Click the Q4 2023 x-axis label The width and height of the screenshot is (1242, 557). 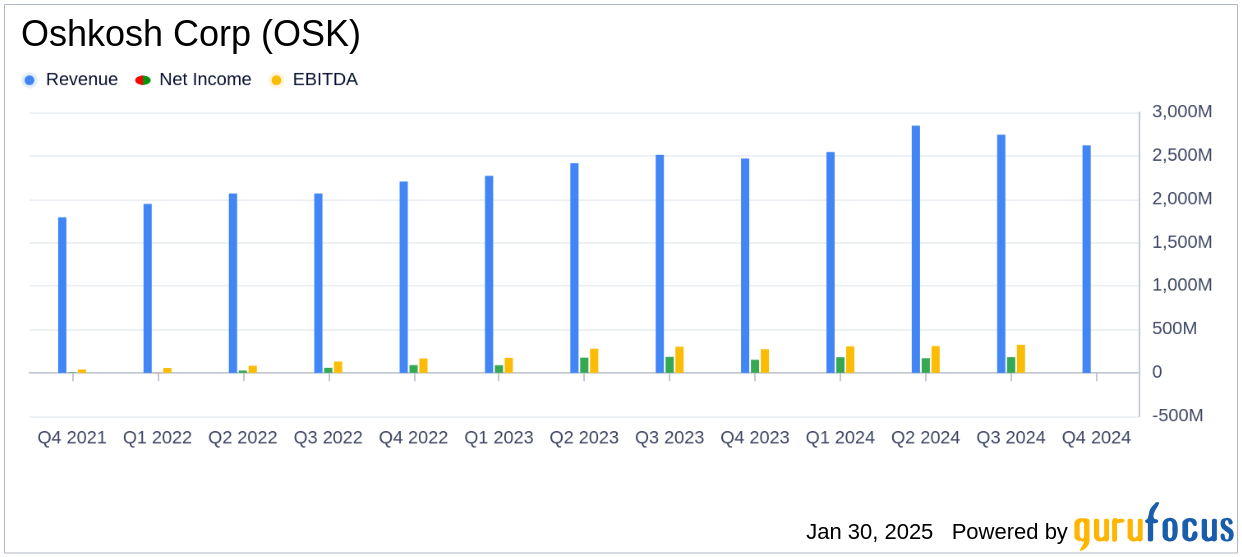755,438
